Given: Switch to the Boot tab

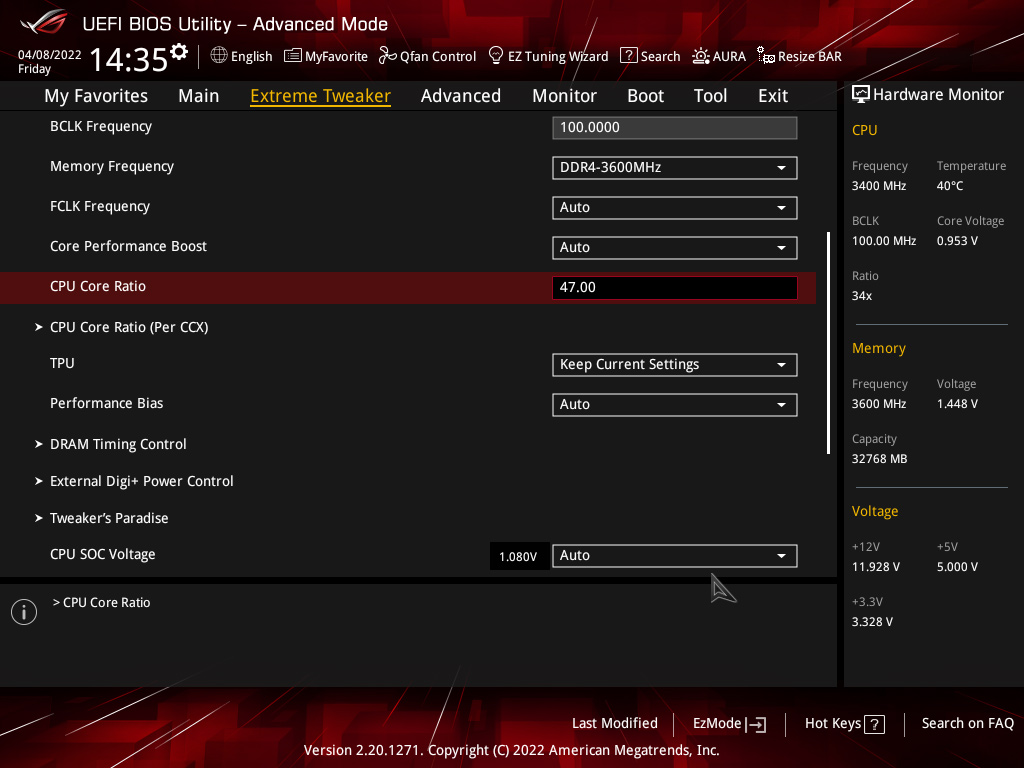Looking at the screenshot, I should [645, 96].
